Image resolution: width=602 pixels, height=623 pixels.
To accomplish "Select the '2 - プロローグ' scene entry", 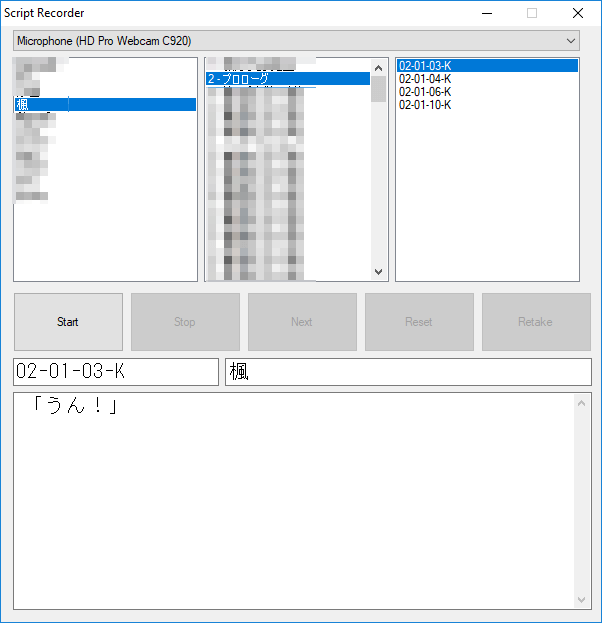I will tap(287, 78).
